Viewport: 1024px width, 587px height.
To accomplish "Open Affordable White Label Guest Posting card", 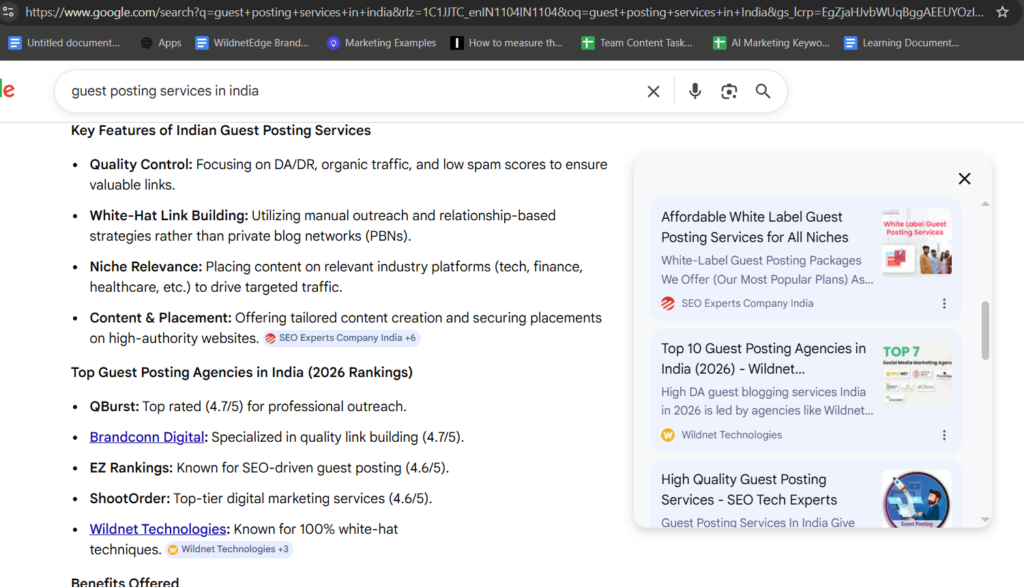I will 806,259.
